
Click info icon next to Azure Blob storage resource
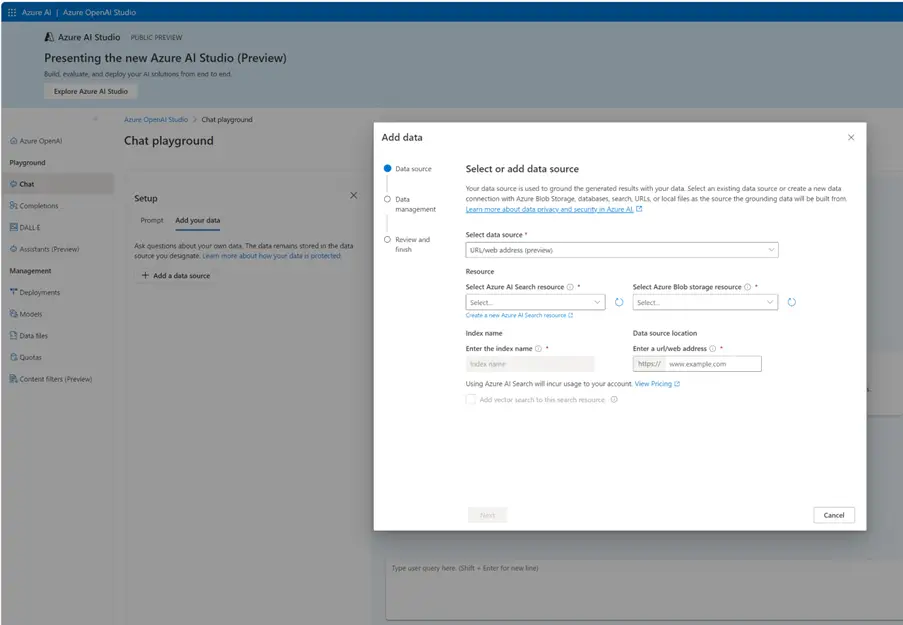[x=748, y=287]
